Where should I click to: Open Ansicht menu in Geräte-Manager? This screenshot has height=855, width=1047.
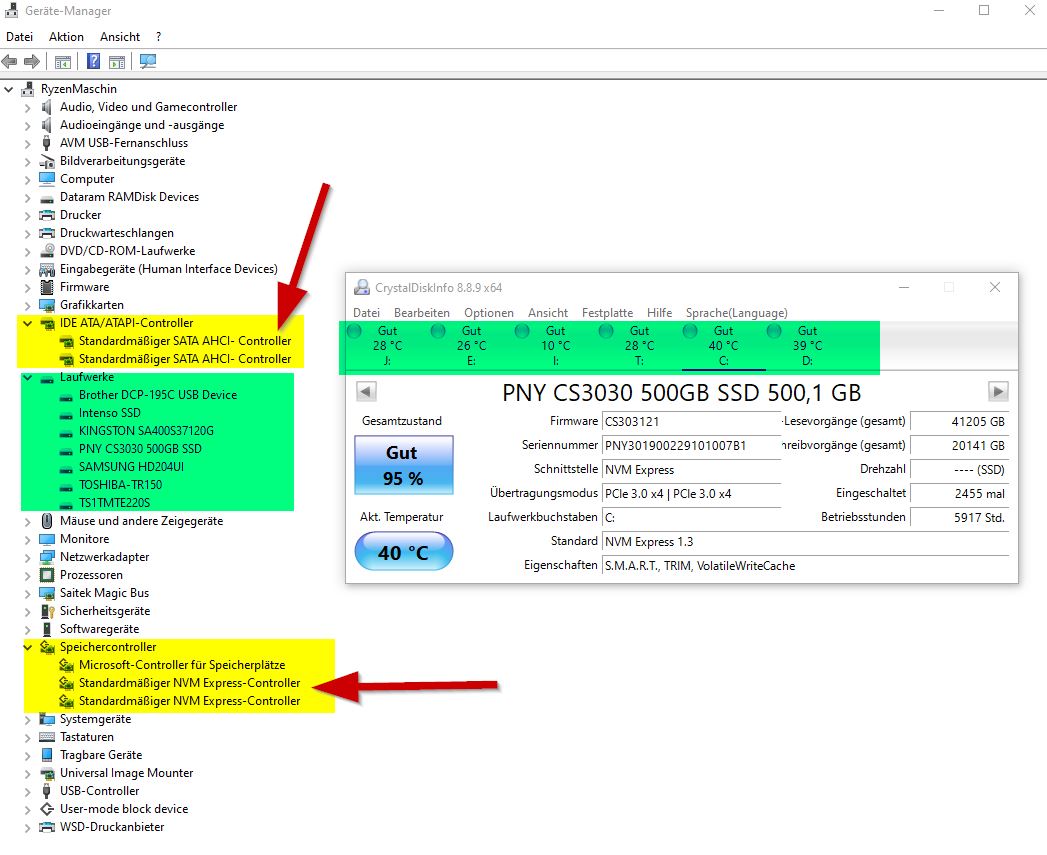point(120,37)
